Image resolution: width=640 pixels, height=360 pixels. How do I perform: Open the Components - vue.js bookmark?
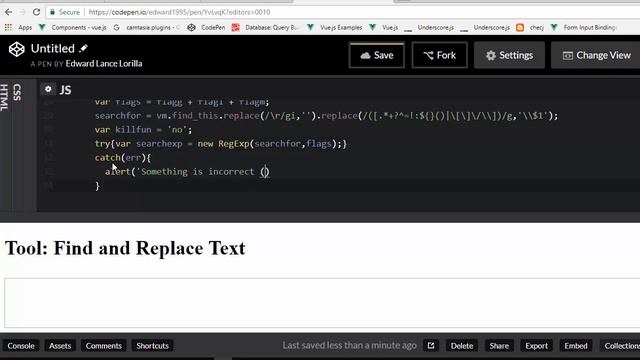(72, 27)
